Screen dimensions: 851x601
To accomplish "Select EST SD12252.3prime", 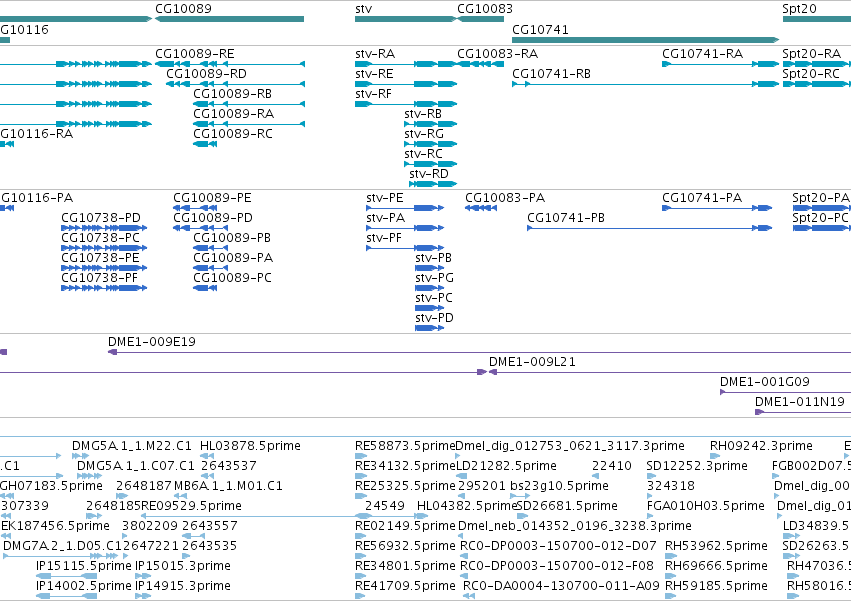I will 651,476.
